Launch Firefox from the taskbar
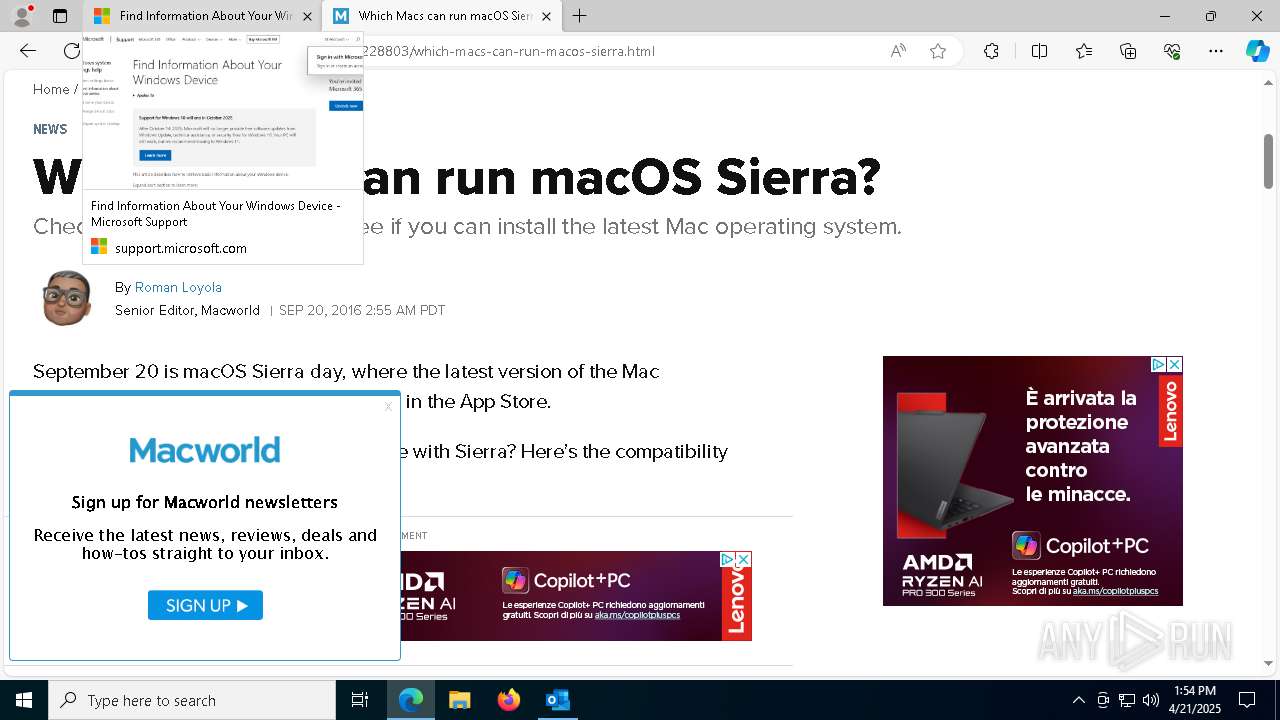This screenshot has width=1280, height=720. point(509,700)
